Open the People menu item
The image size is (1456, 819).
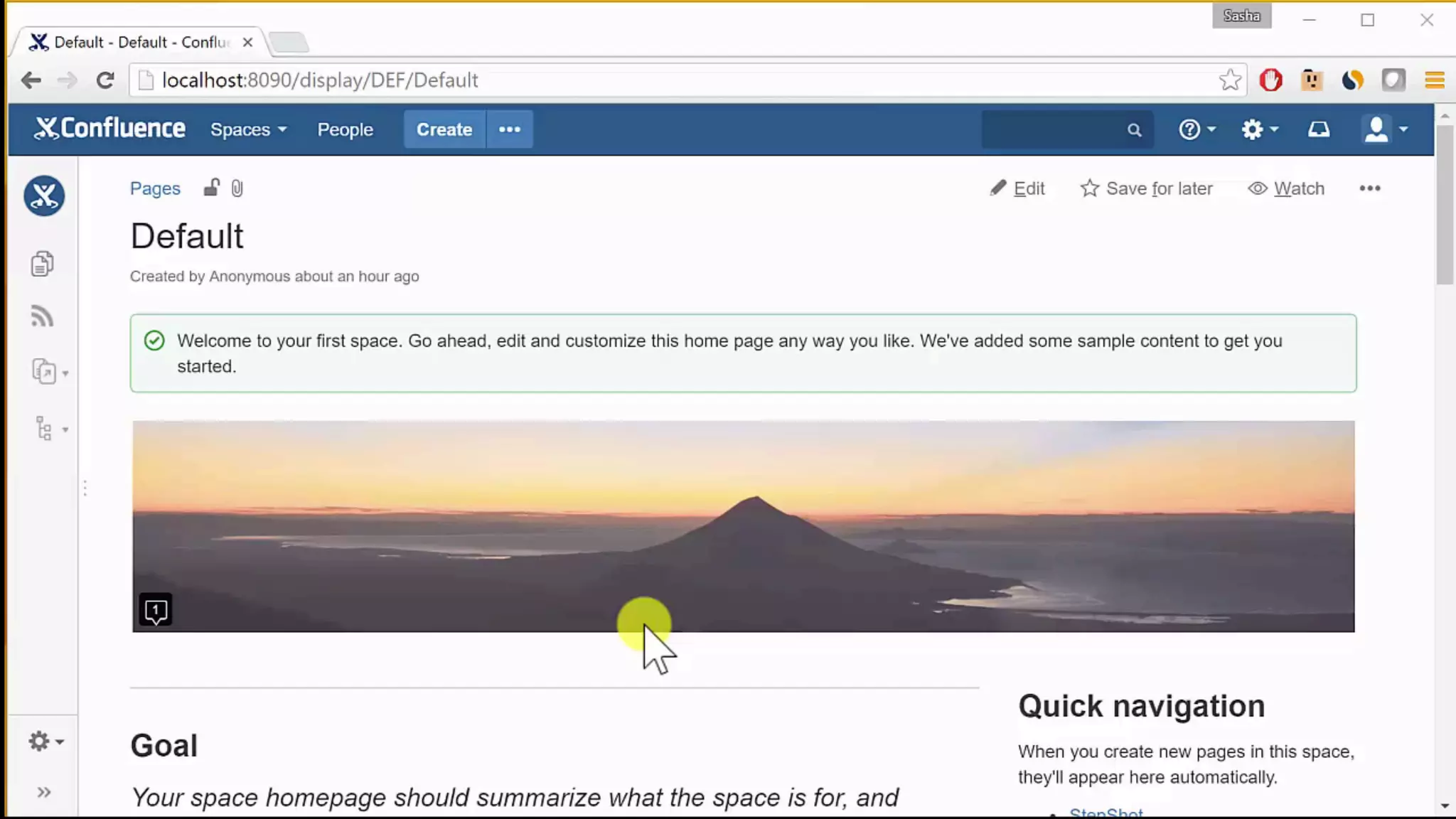(x=345, y=129)
